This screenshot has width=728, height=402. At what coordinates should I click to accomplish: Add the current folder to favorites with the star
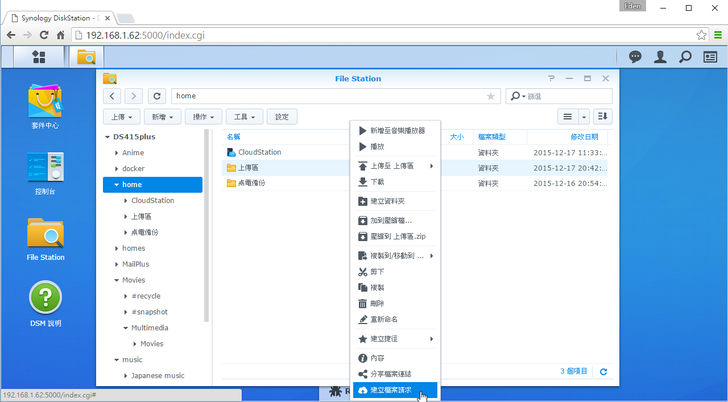490,96
